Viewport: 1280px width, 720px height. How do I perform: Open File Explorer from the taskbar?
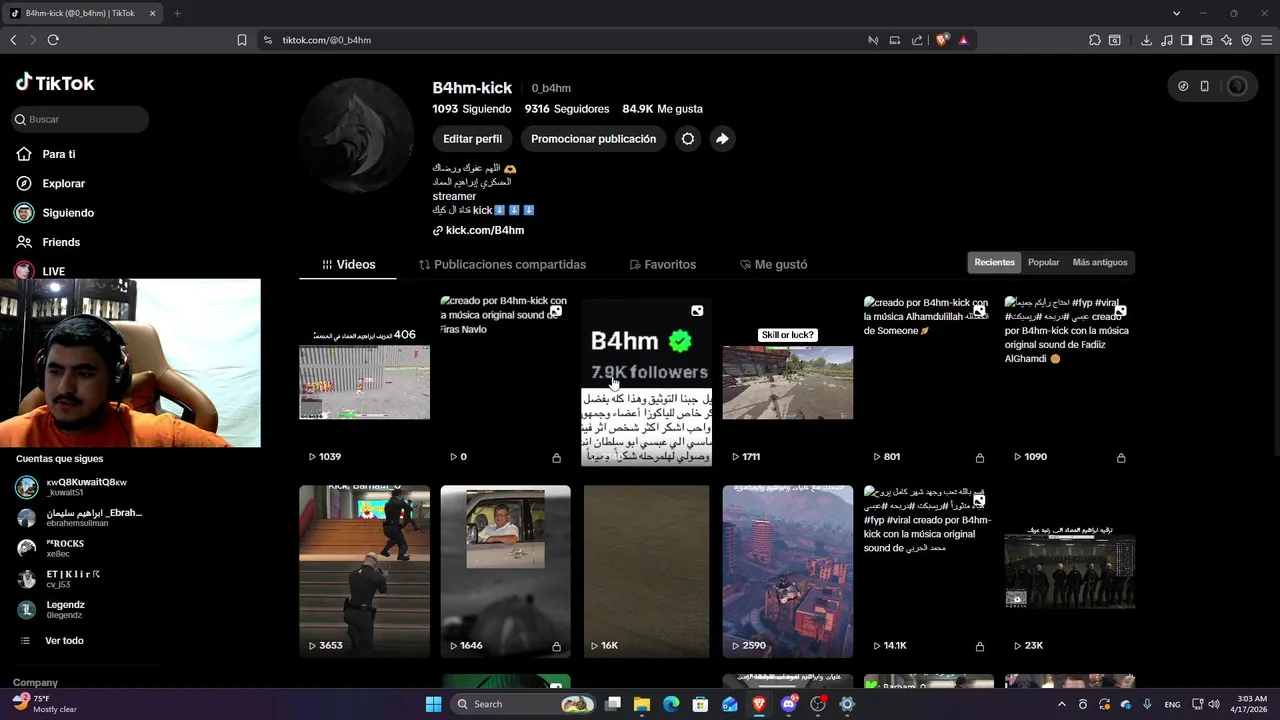tap(642, 704)
